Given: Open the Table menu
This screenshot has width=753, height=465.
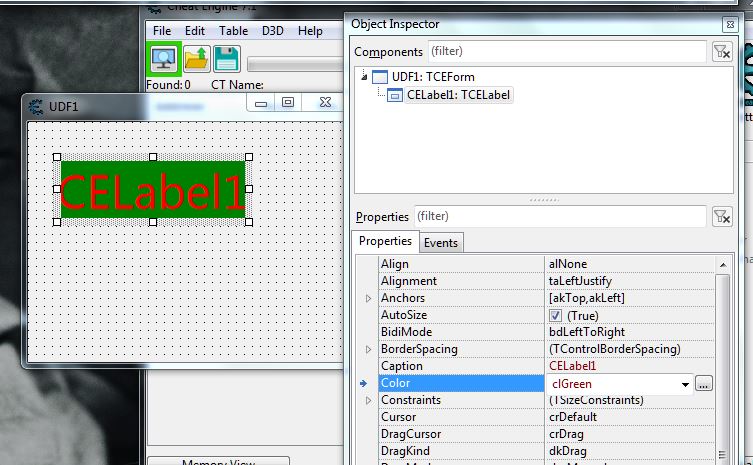Looking at the screenshot, I should pyautogui.click(x=233, y=31).
